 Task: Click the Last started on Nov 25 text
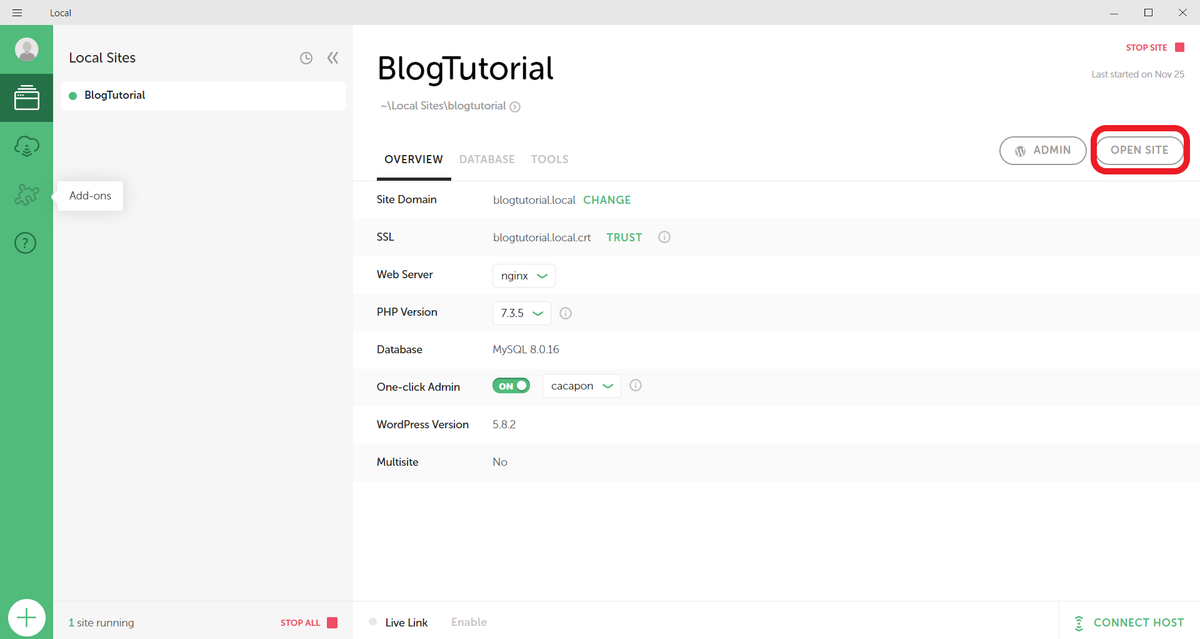tap(1138, 75)
